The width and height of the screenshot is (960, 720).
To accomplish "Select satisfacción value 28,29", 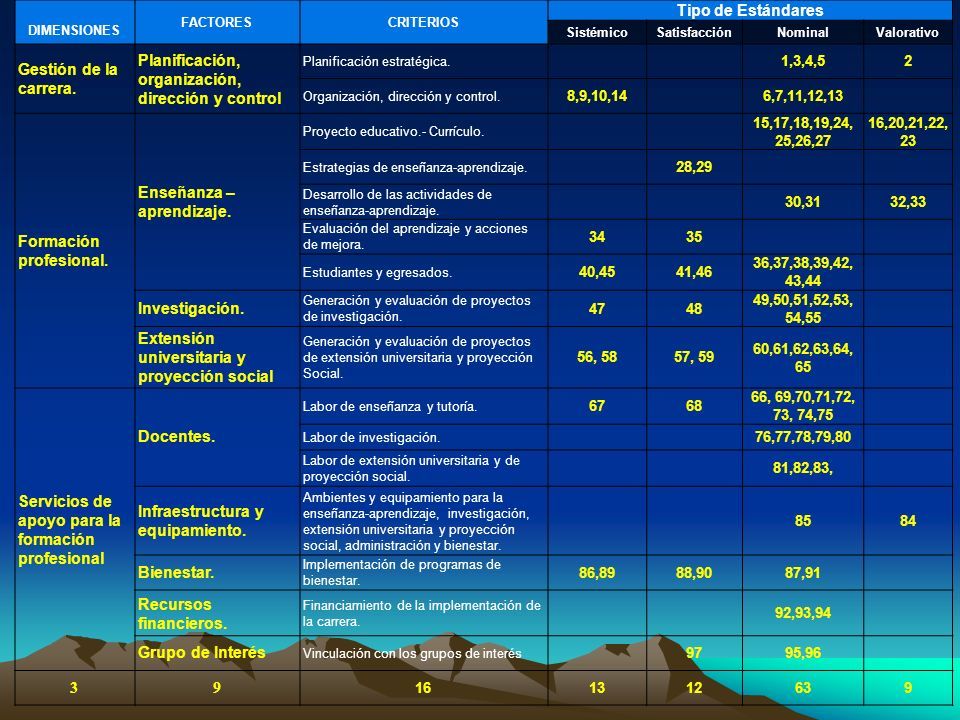I will 694,167.
